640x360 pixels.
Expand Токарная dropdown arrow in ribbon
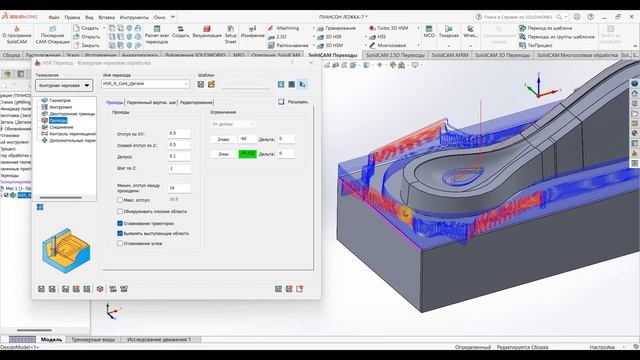click(449, 45)
